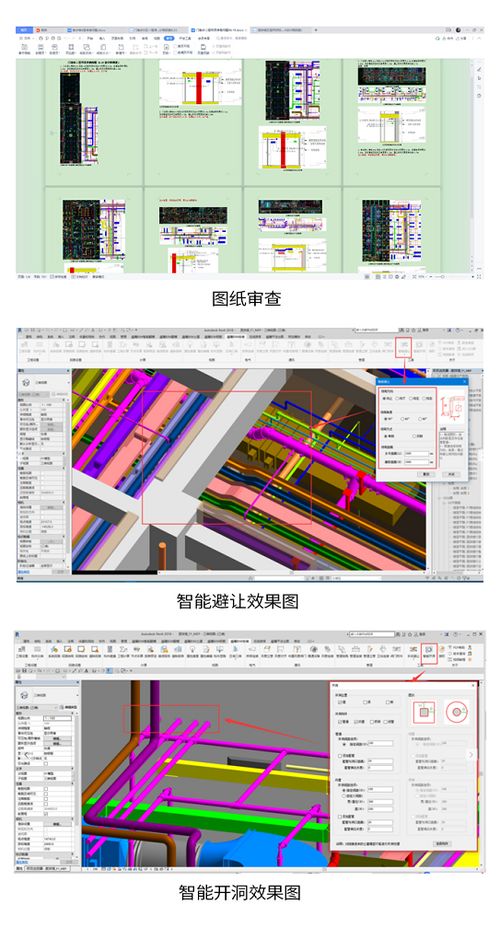Click the avoidance height input field
Screen dimensions: 500x928
pos(417,462)
